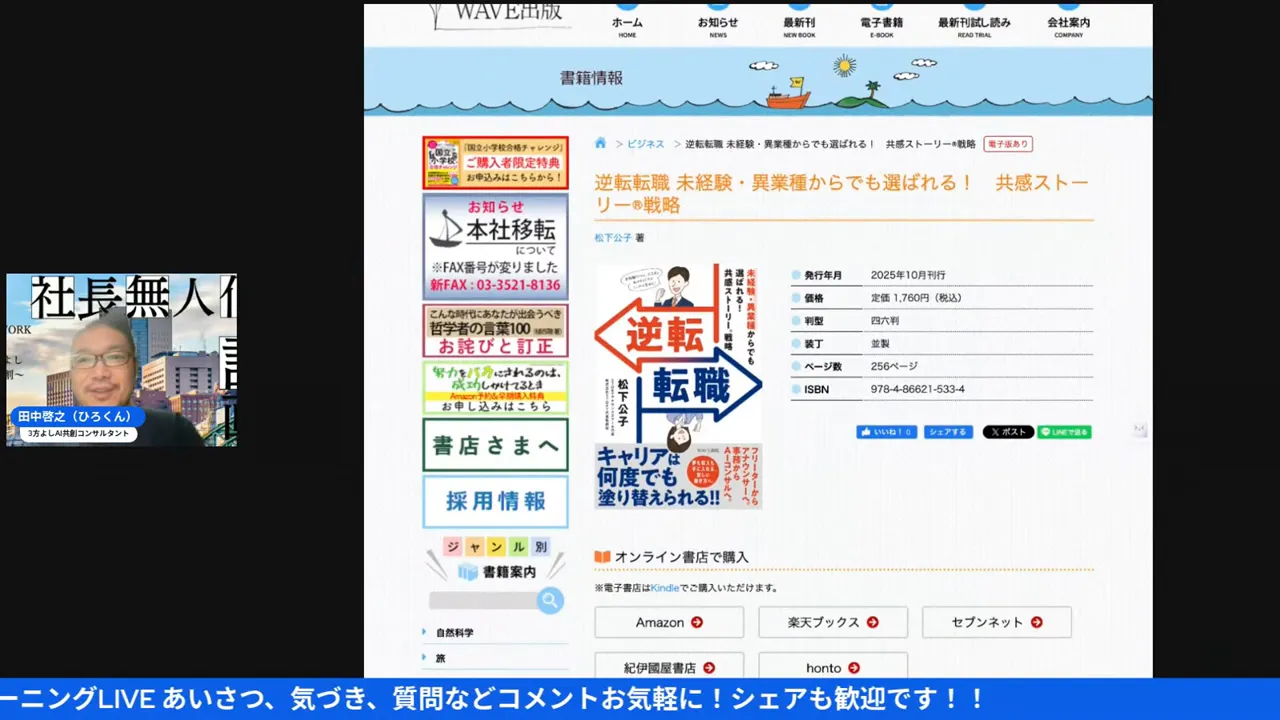This screenshot has height=720, width=1280.
Task: Open the 国立小学校合格チャレンジ banner
Action: coord(495,163)
